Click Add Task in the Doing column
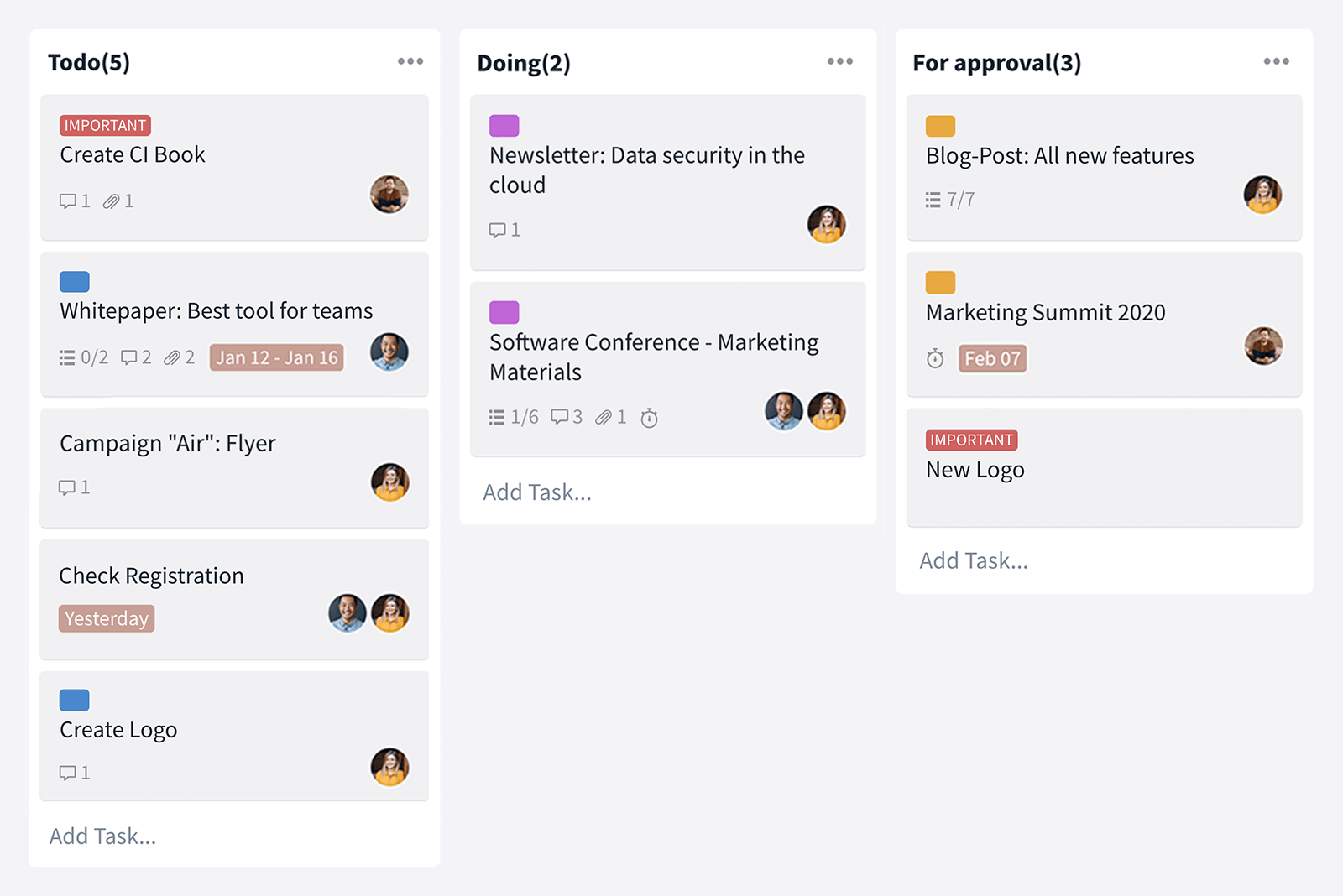Image resolution: width=1343 pixels, height=896 pixels. tap(537, 492)
